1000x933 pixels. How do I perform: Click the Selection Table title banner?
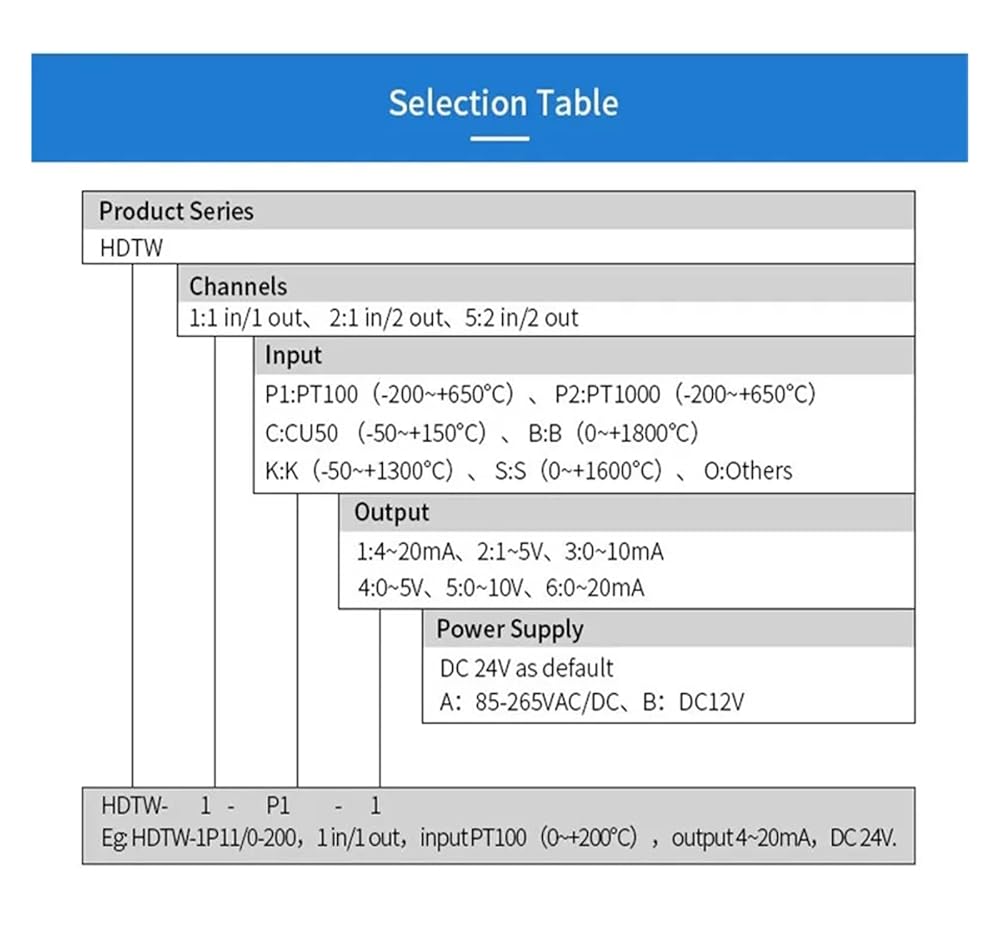499,107
